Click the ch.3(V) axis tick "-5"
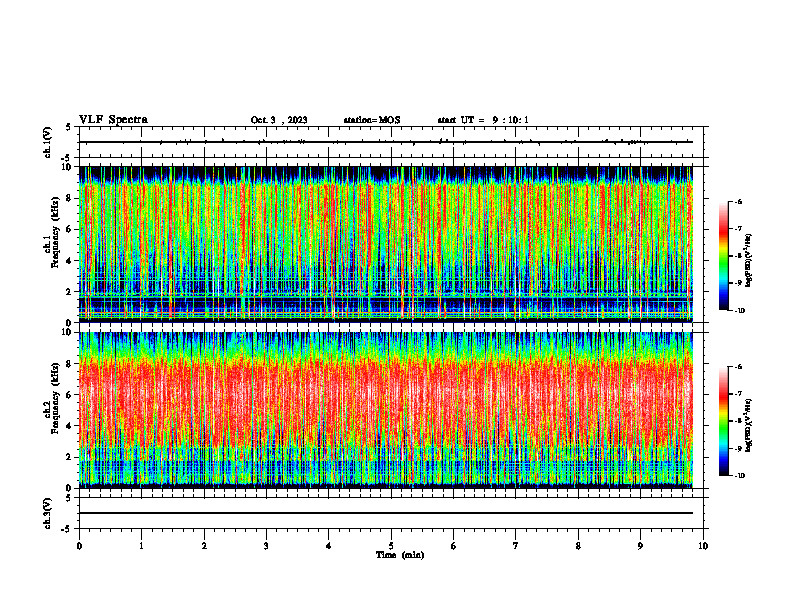 coord(67,529)
